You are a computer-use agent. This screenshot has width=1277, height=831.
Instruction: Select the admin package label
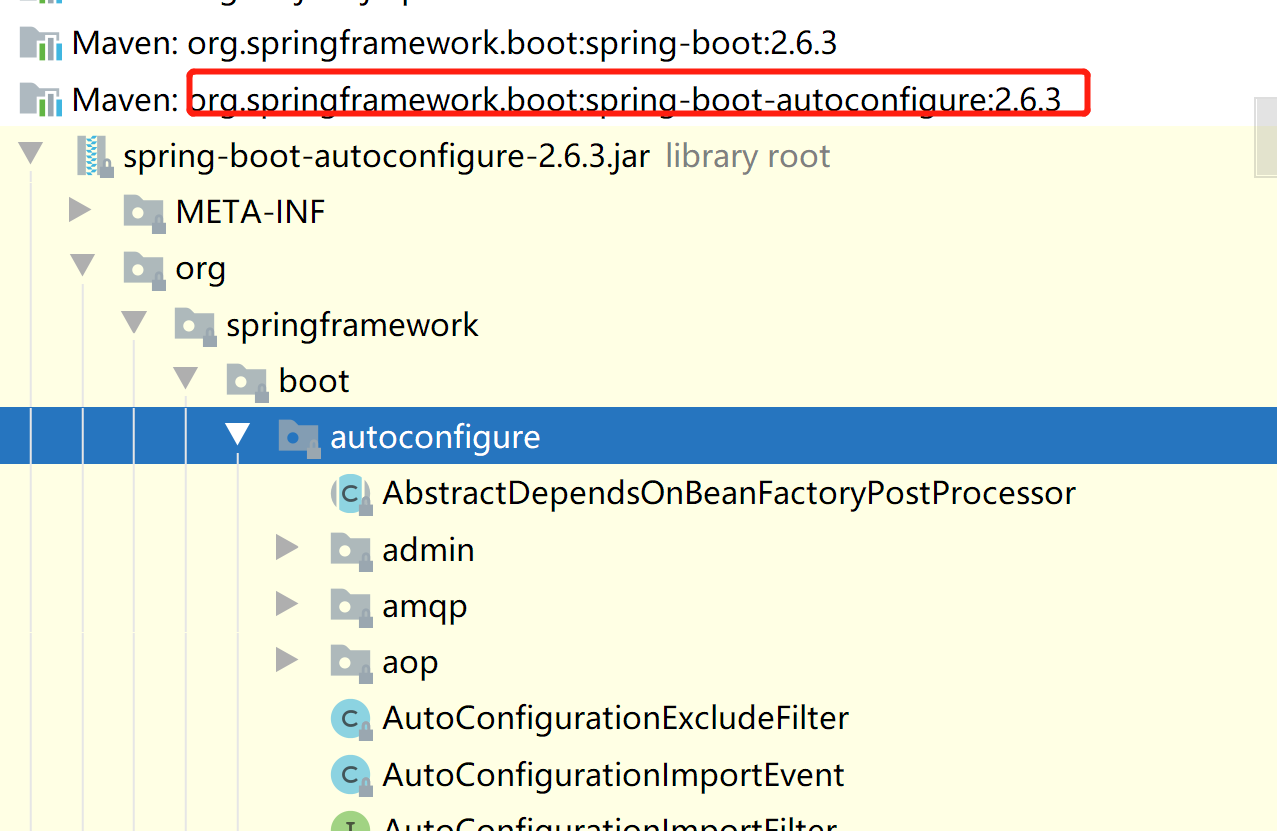coord(428,549)
